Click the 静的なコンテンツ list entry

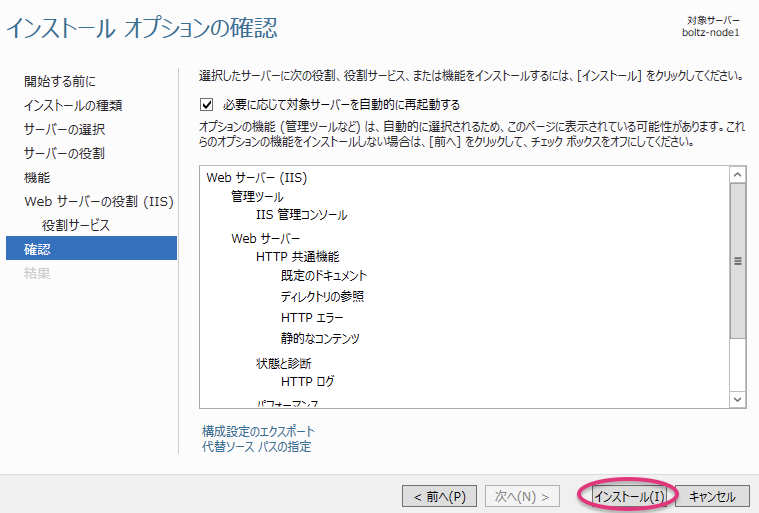(320, 338)
